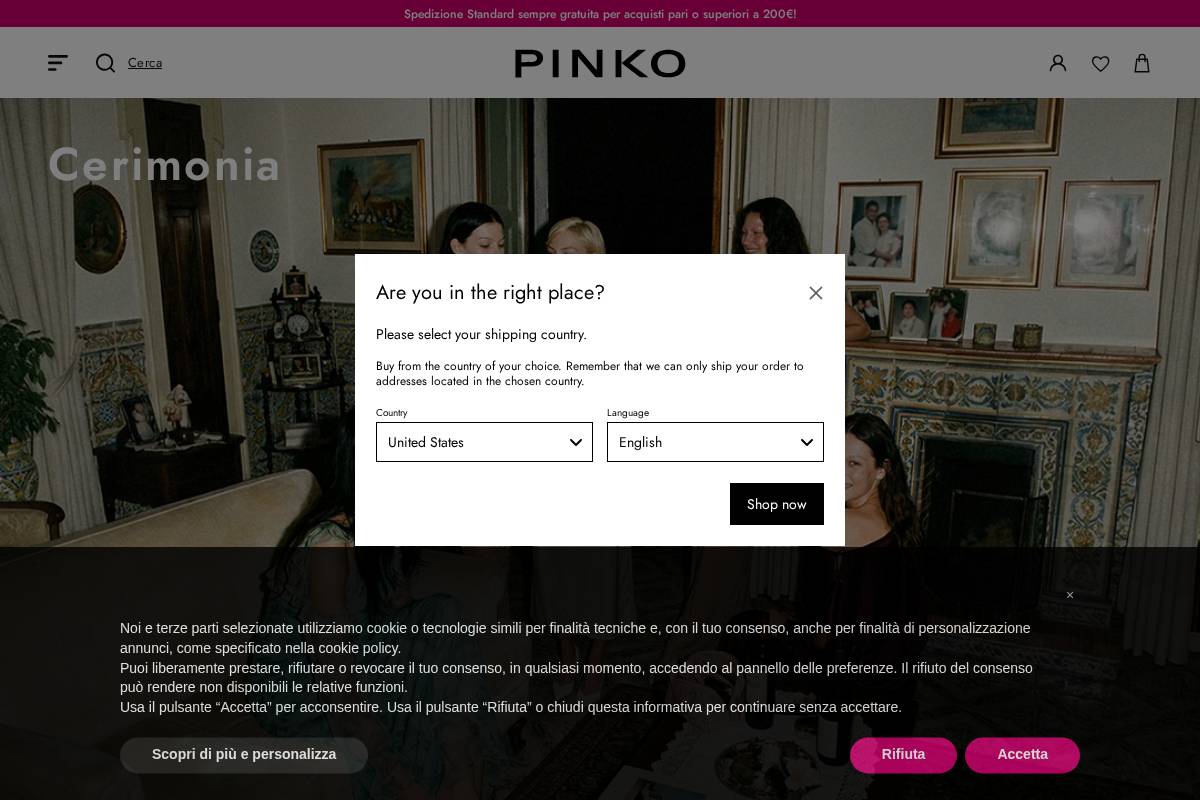Click the Shop now button
Screen dimensions: 1200x800
pyautogui.click(x=776, y=504)
